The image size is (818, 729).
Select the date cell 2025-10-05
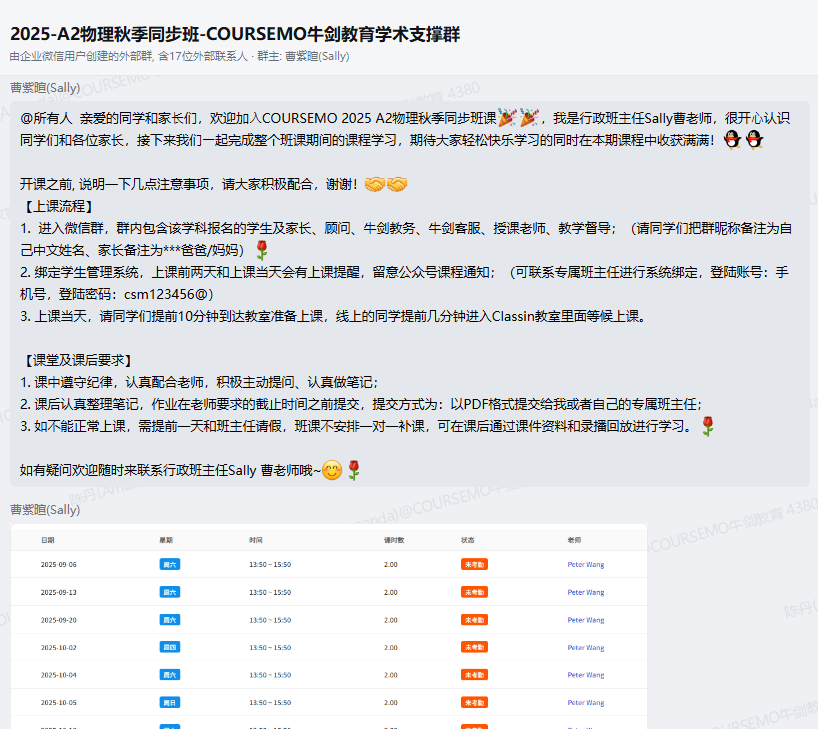point(58,703)
